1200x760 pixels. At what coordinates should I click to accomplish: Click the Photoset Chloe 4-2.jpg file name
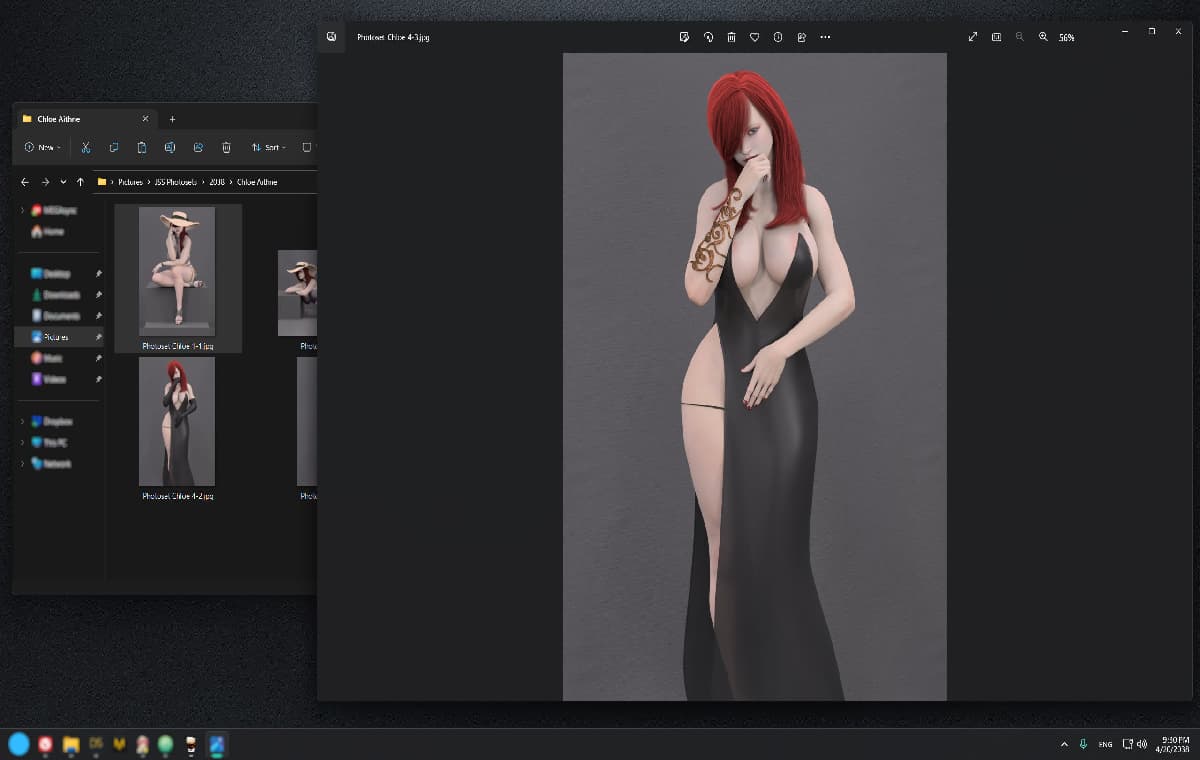tap(178, 496)
